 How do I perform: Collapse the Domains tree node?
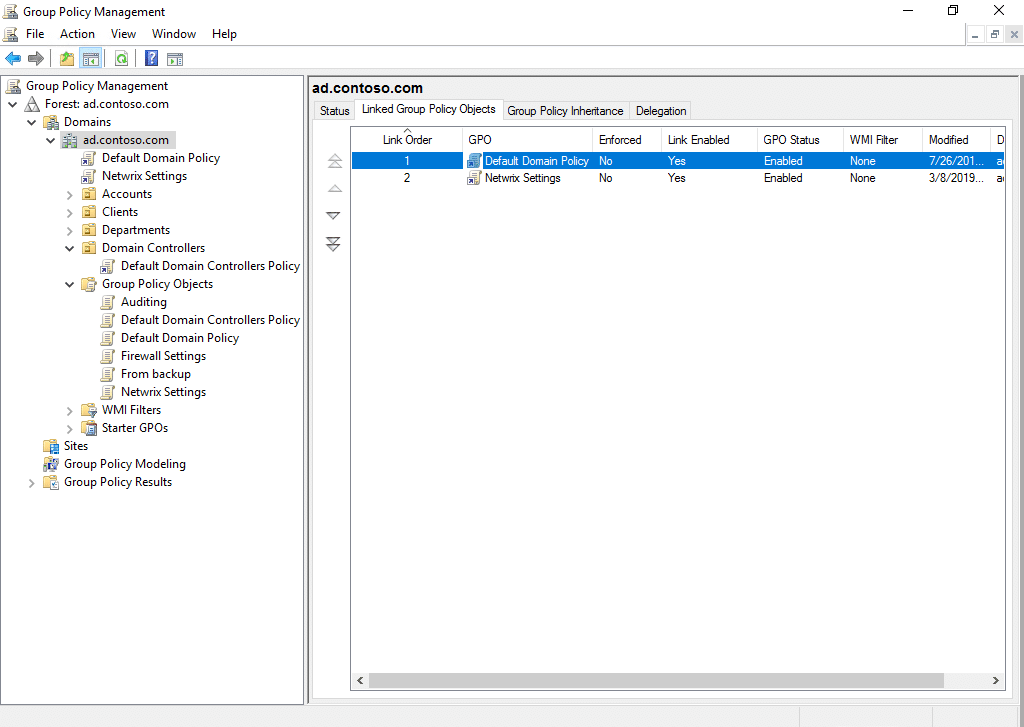[x=31, y=122]
